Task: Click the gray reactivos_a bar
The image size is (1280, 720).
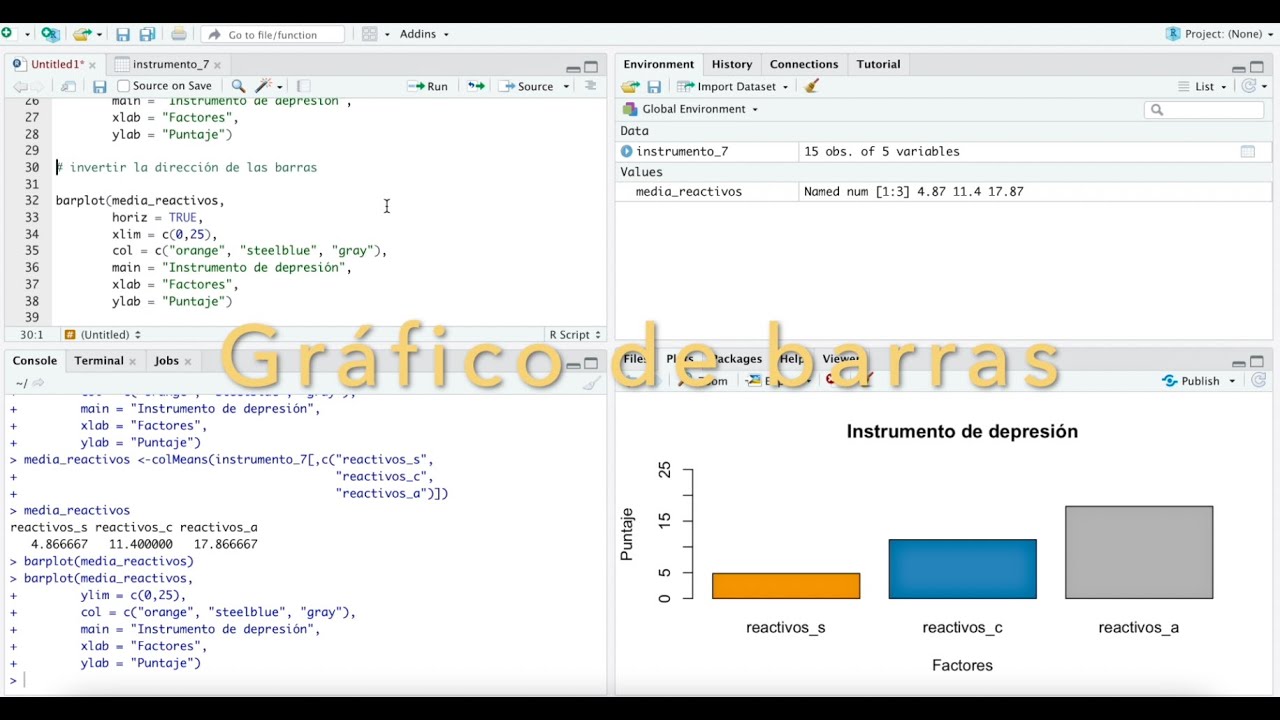Action: coord(1139,552)
